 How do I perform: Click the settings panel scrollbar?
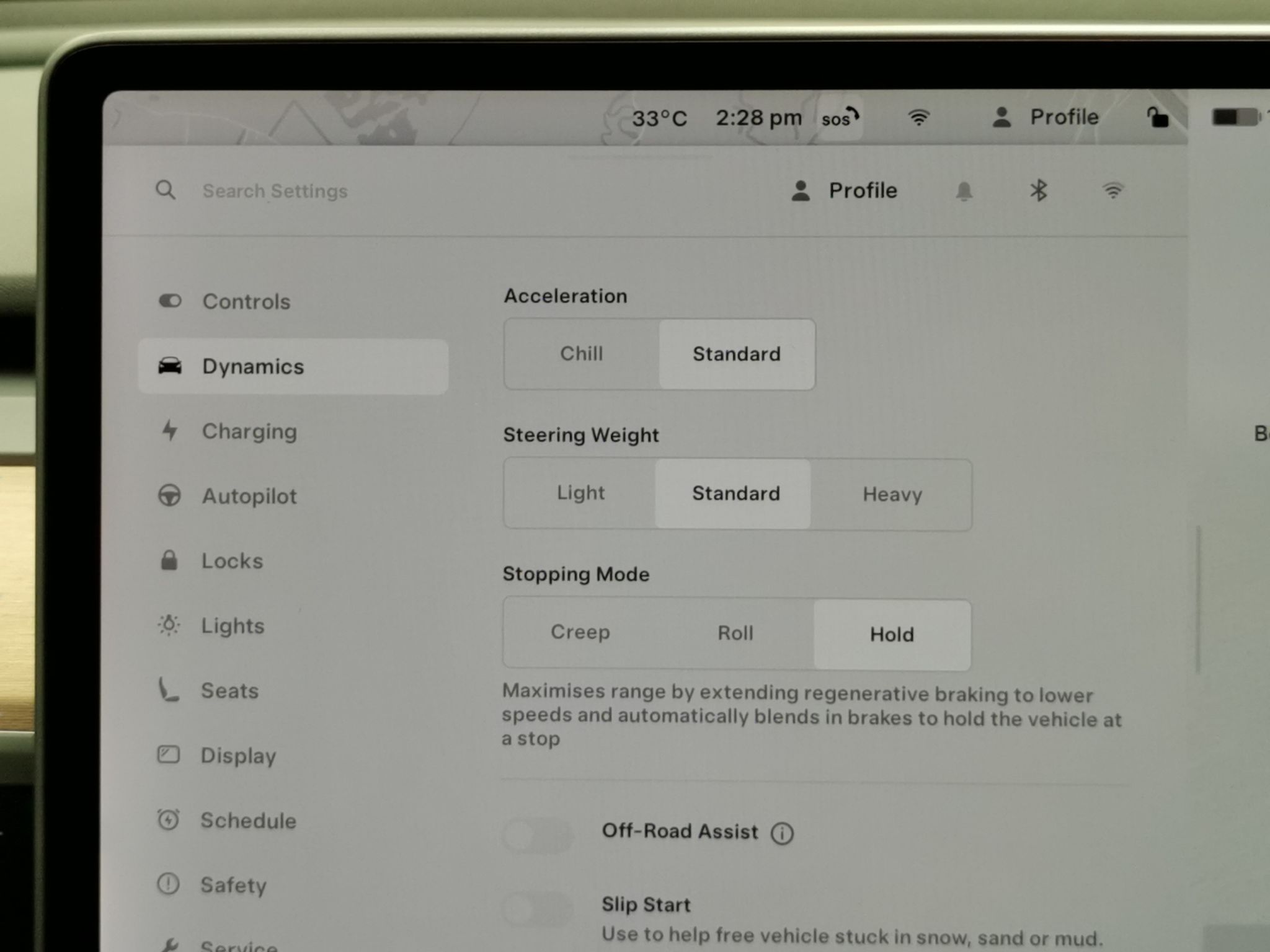click(x=1198, y=600)
